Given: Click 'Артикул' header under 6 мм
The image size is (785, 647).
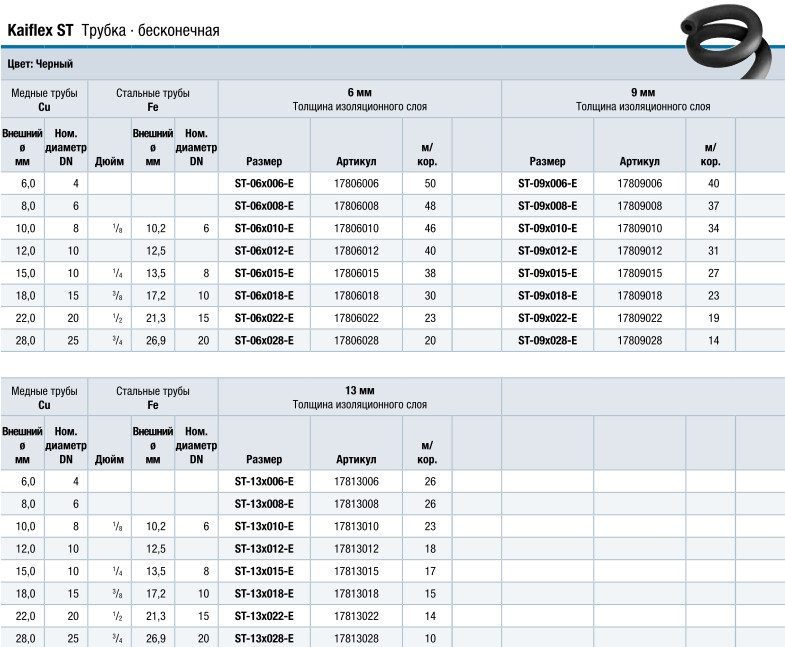Looking at the screenshot, I should pos(356,162).
